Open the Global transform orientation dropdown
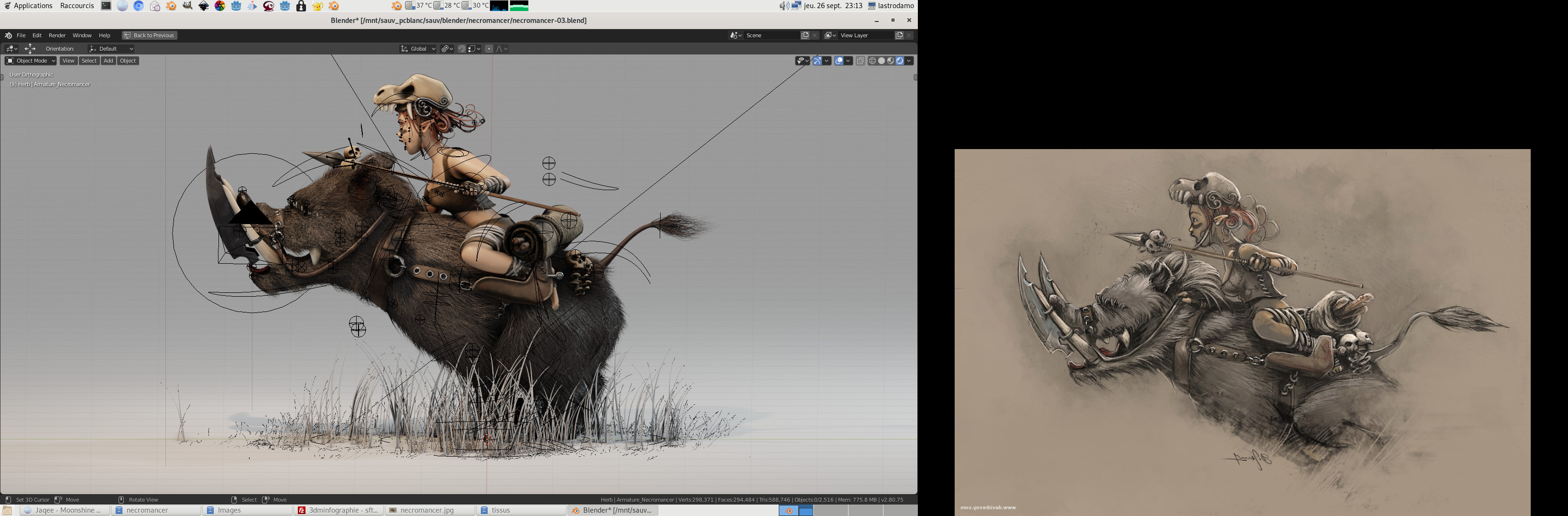1568x516 pixels. (x=418, y=49)
